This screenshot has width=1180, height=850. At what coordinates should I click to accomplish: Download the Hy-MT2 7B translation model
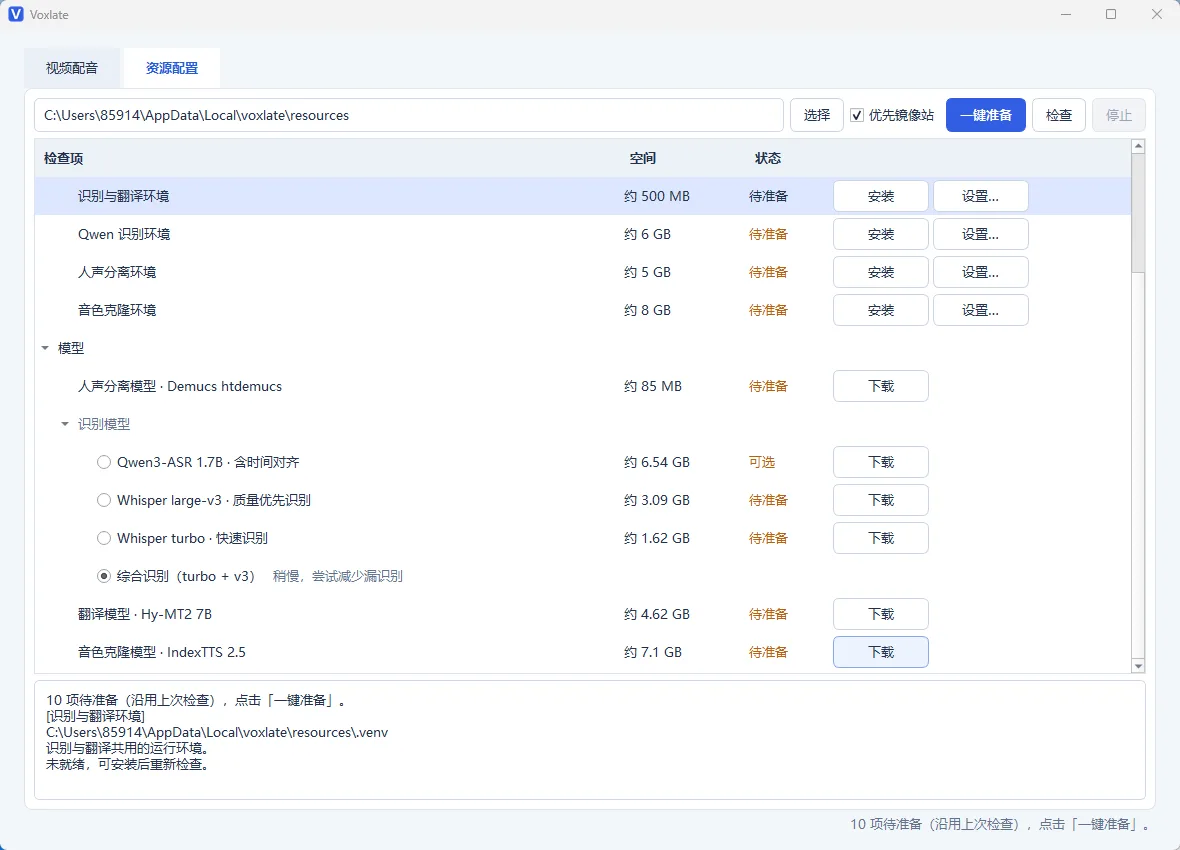click(880, 614)
